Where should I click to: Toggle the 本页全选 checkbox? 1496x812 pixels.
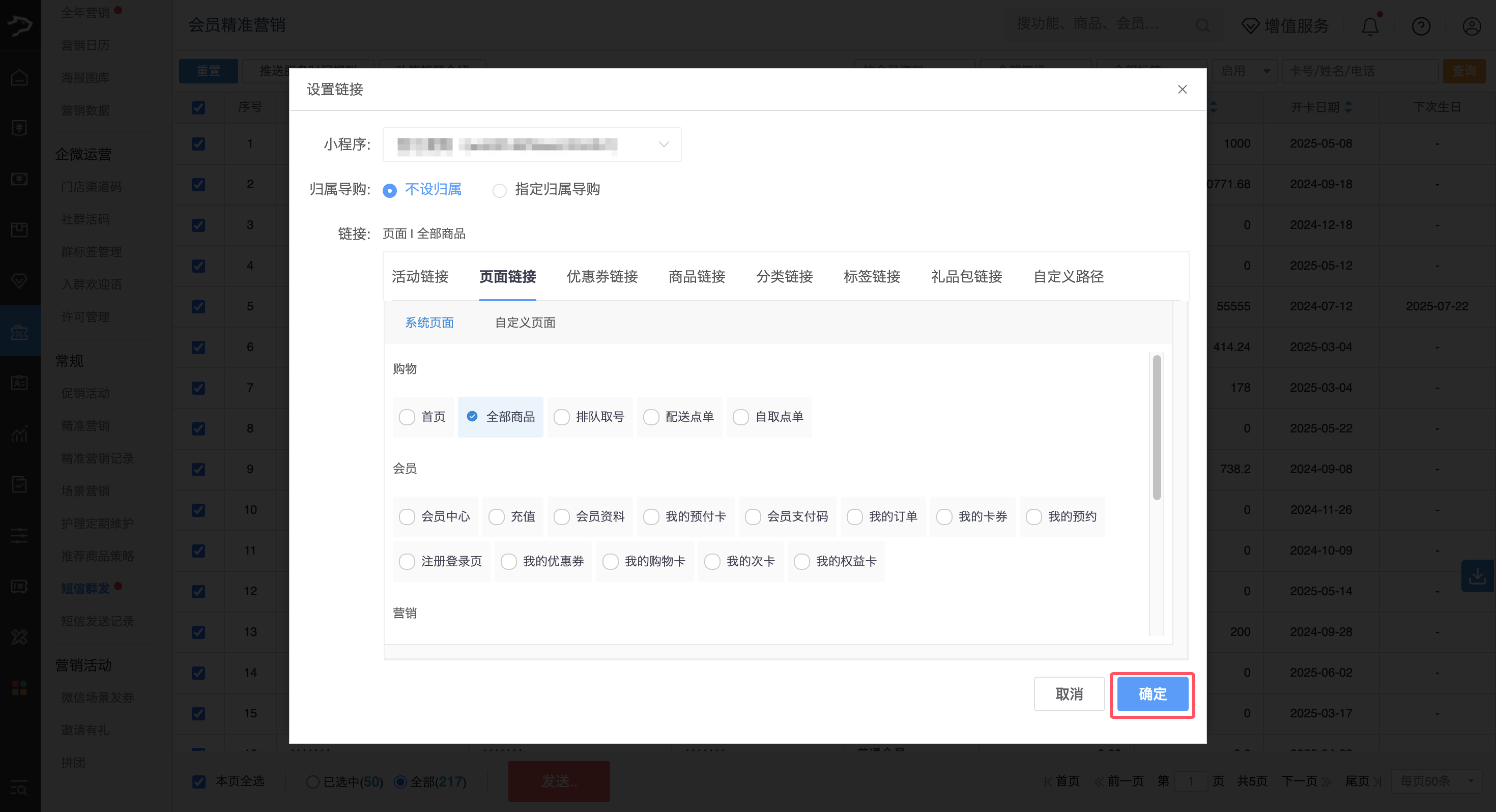tap(198, 782)
